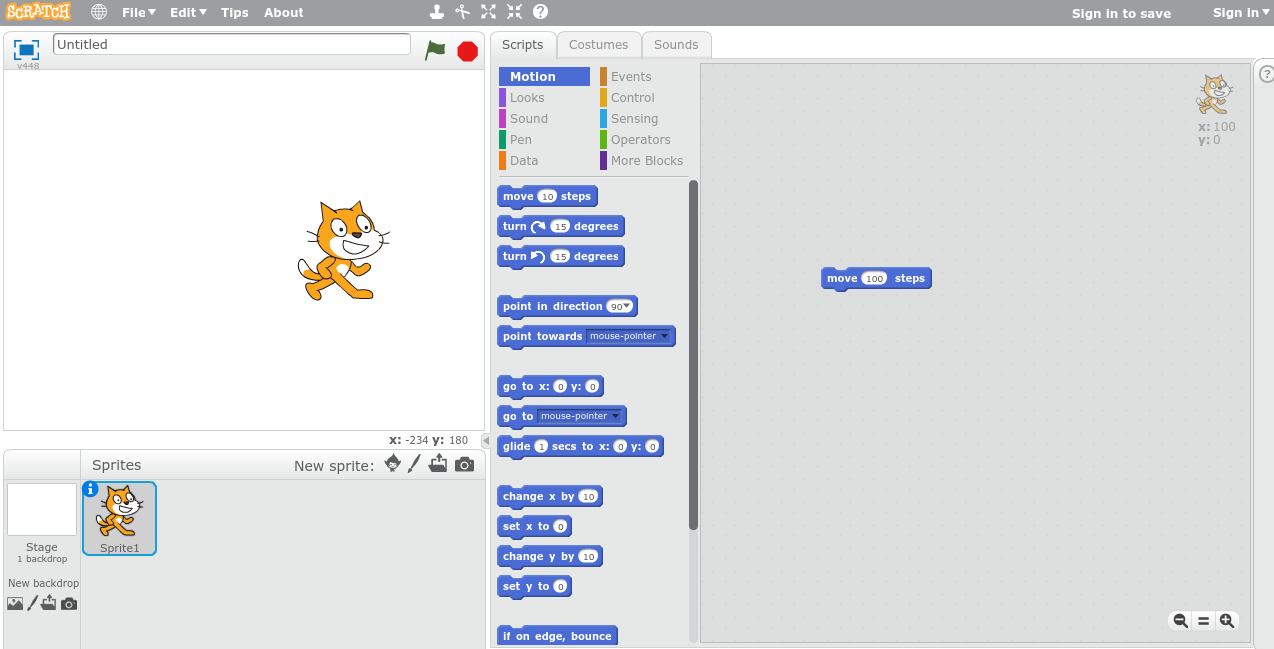This screenshot has width=1274, height=649.
Task: Open the File menu
Action: pyautogui.click(x=138, y=13)
